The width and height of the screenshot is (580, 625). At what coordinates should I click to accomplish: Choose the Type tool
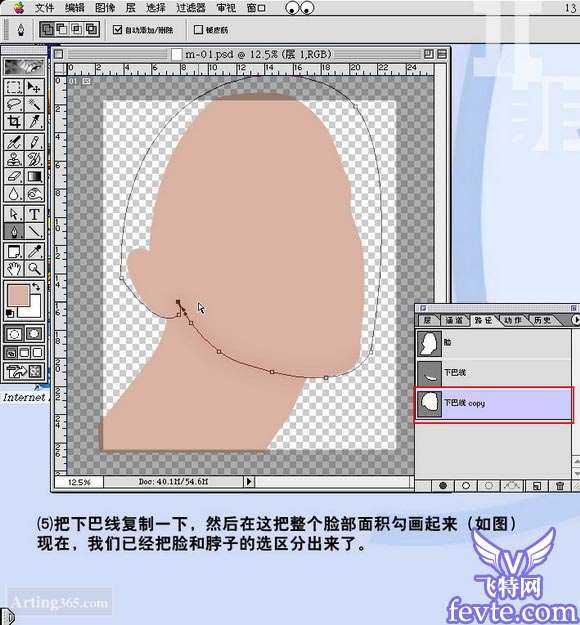[34, 214]
